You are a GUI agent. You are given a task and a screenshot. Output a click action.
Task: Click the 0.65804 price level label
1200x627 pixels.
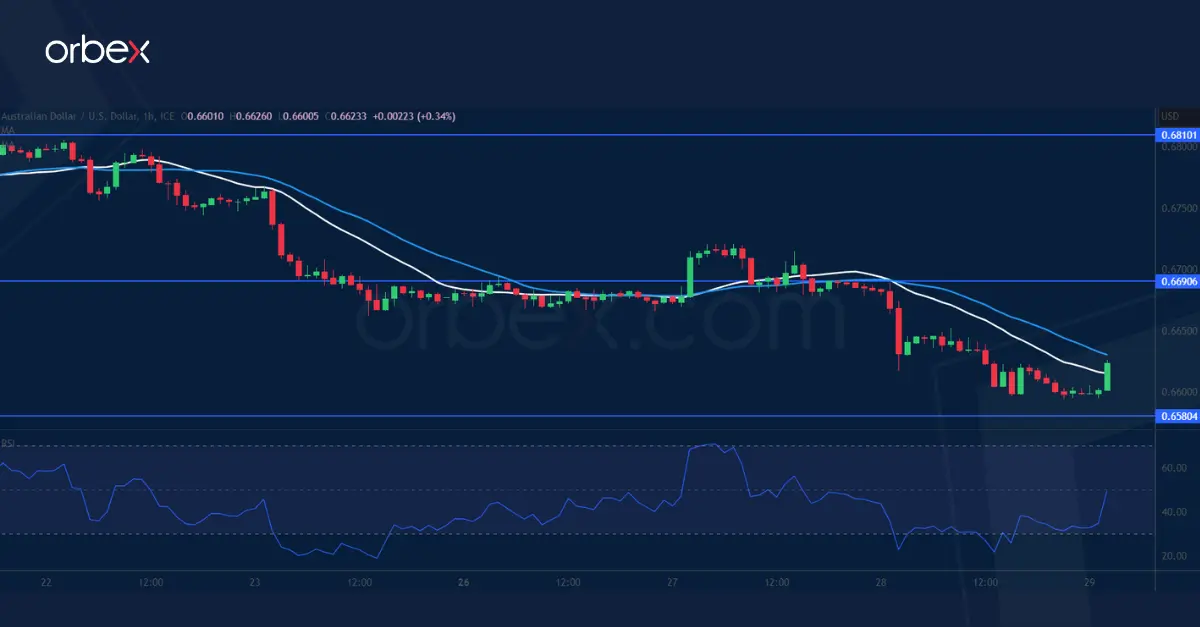(1177, 415)
